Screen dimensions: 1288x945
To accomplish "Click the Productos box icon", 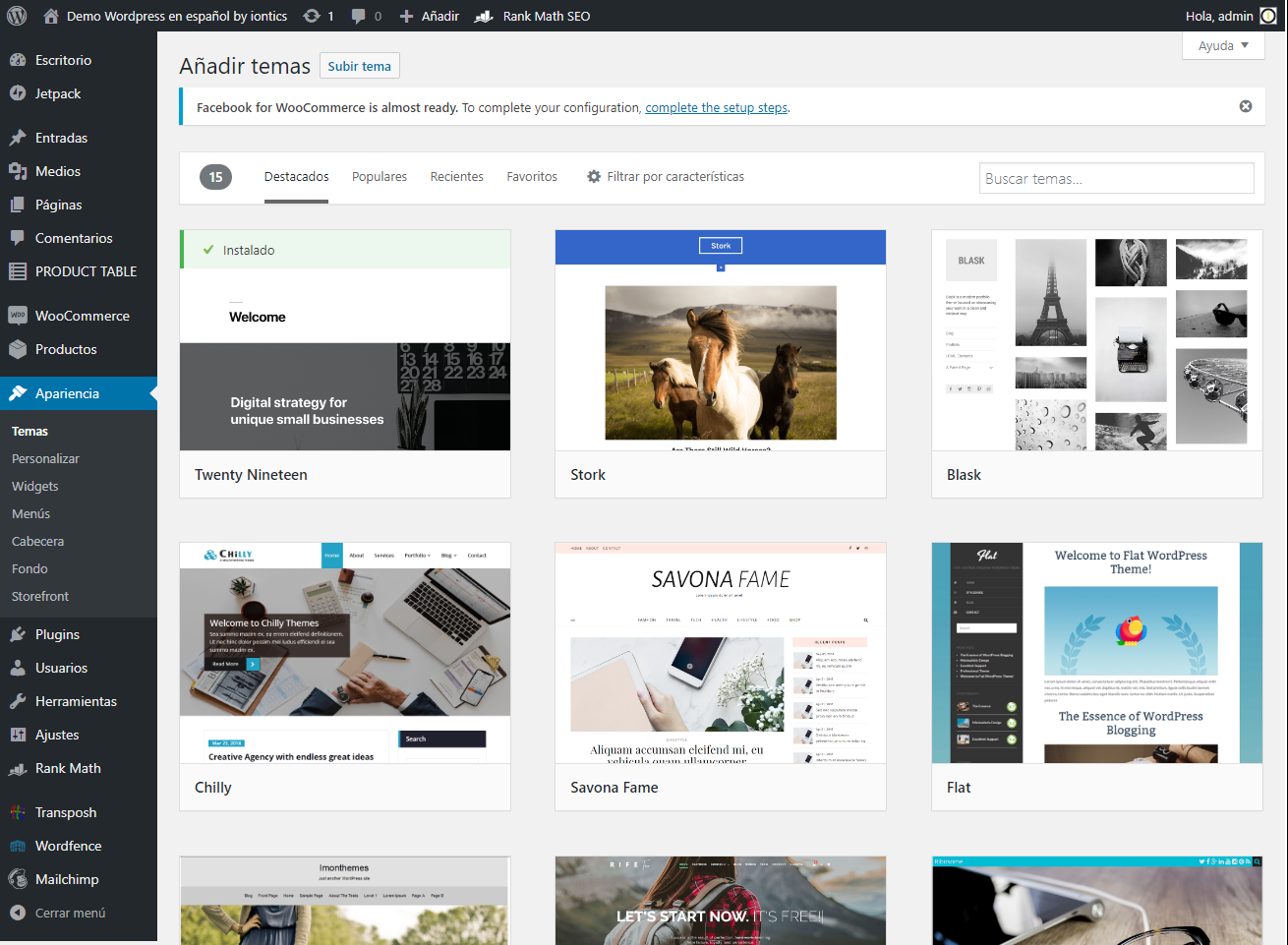I will 18,349.
